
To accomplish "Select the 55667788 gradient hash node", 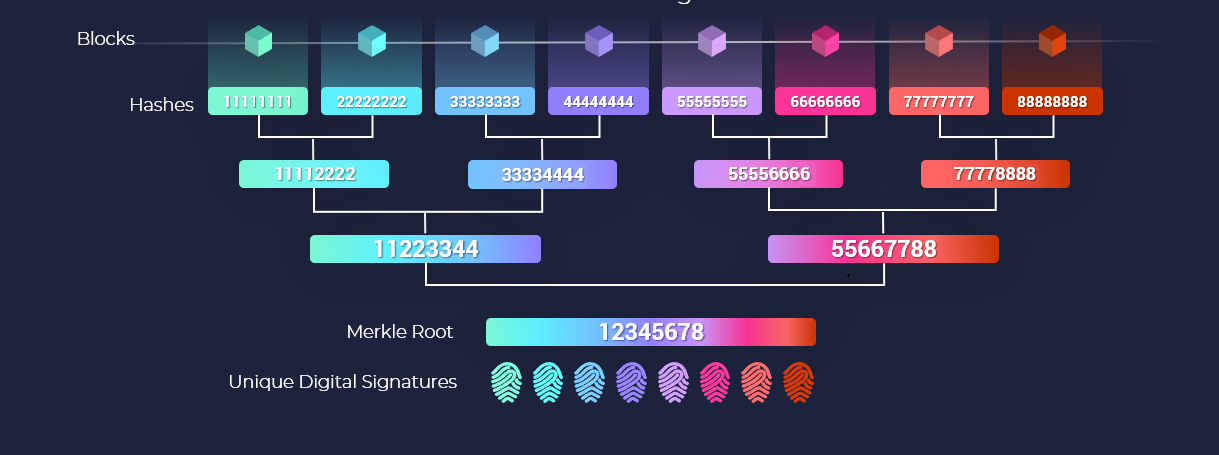I will coord(883,249).
